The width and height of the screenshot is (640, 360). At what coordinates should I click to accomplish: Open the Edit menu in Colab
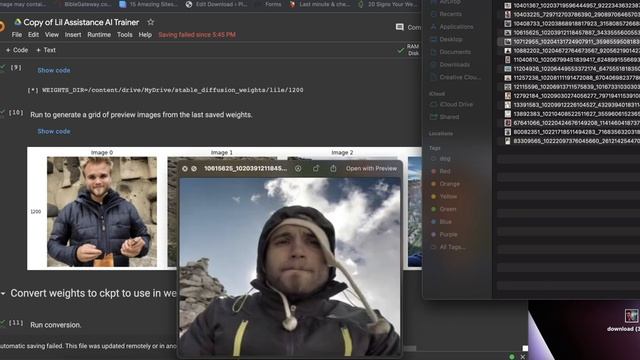33,35
